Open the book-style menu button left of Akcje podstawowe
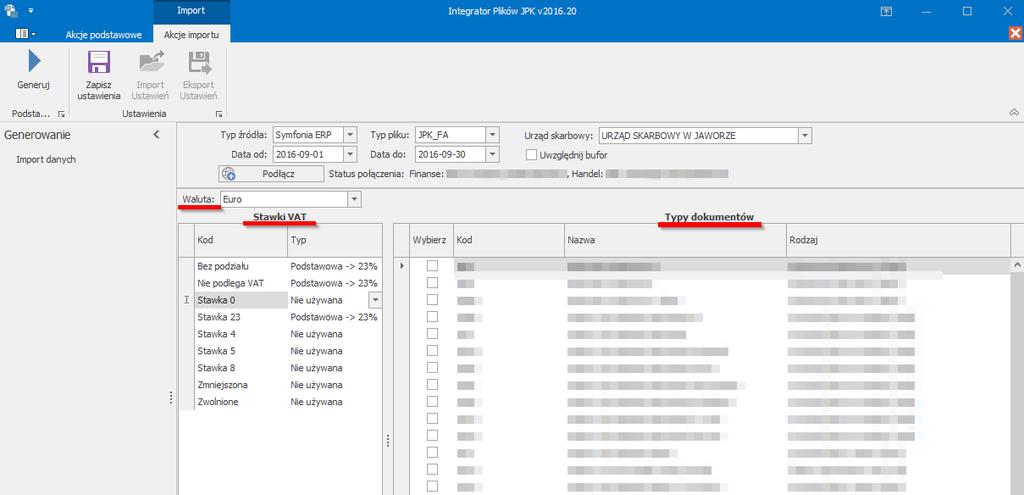Screen dimensions: 1024x495 tap(25, 33)
